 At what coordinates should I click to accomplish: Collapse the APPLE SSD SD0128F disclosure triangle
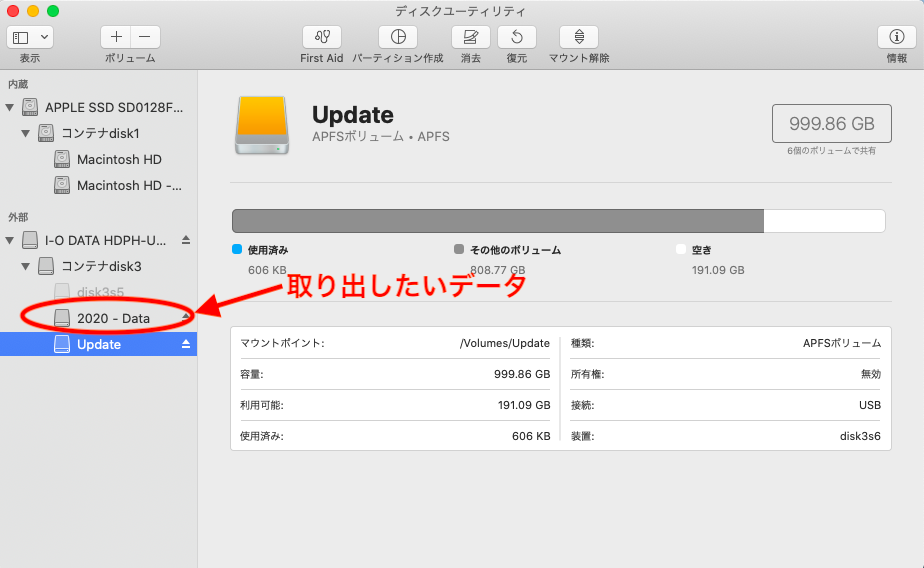coord(9,107)
